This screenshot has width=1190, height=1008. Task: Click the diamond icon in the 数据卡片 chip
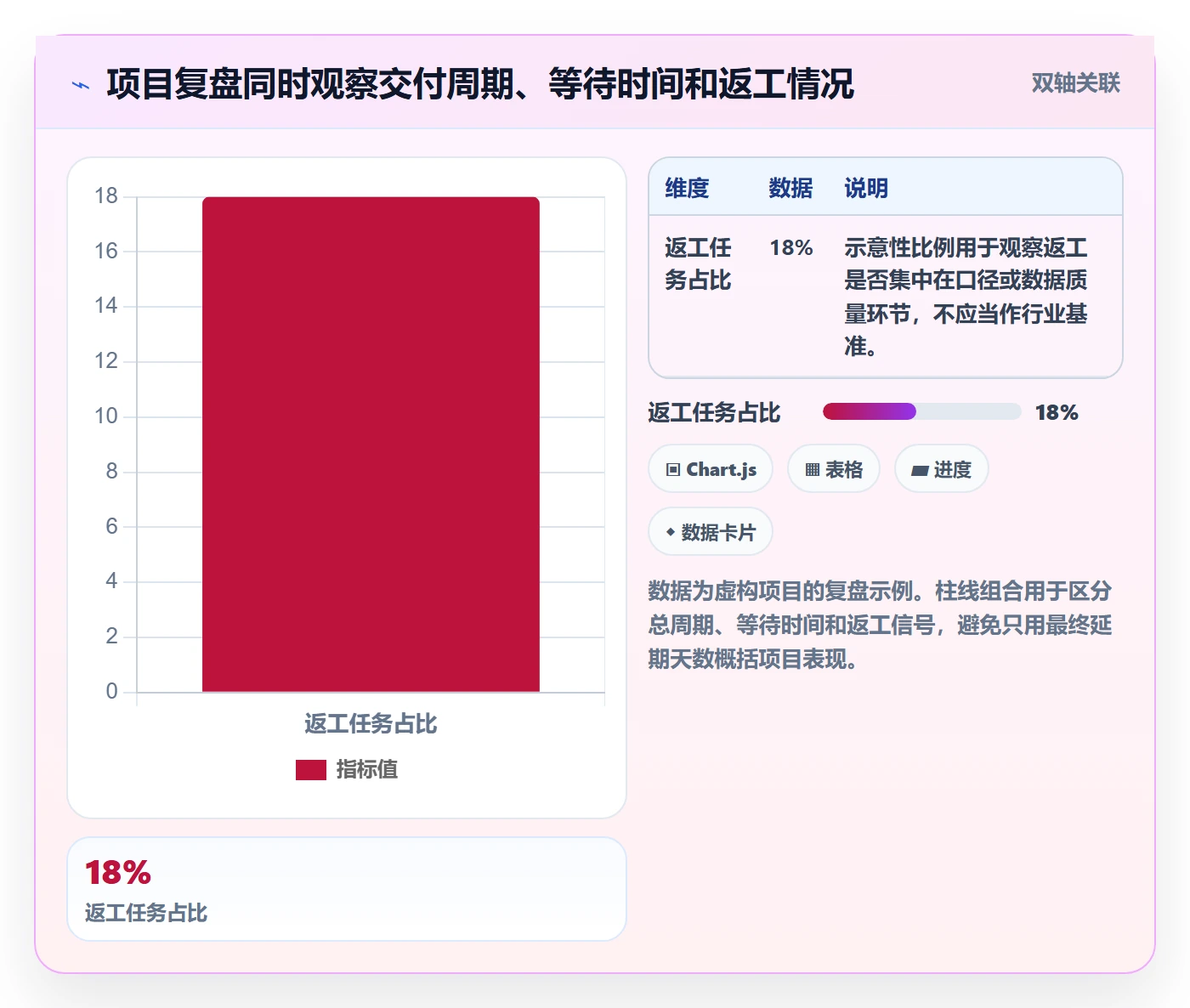(x=671, y=533)
